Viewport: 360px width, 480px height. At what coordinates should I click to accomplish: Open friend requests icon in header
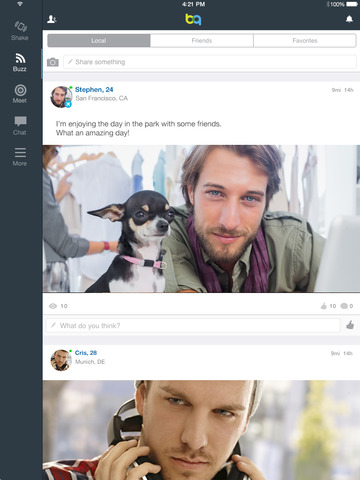(x=52, y=19)
